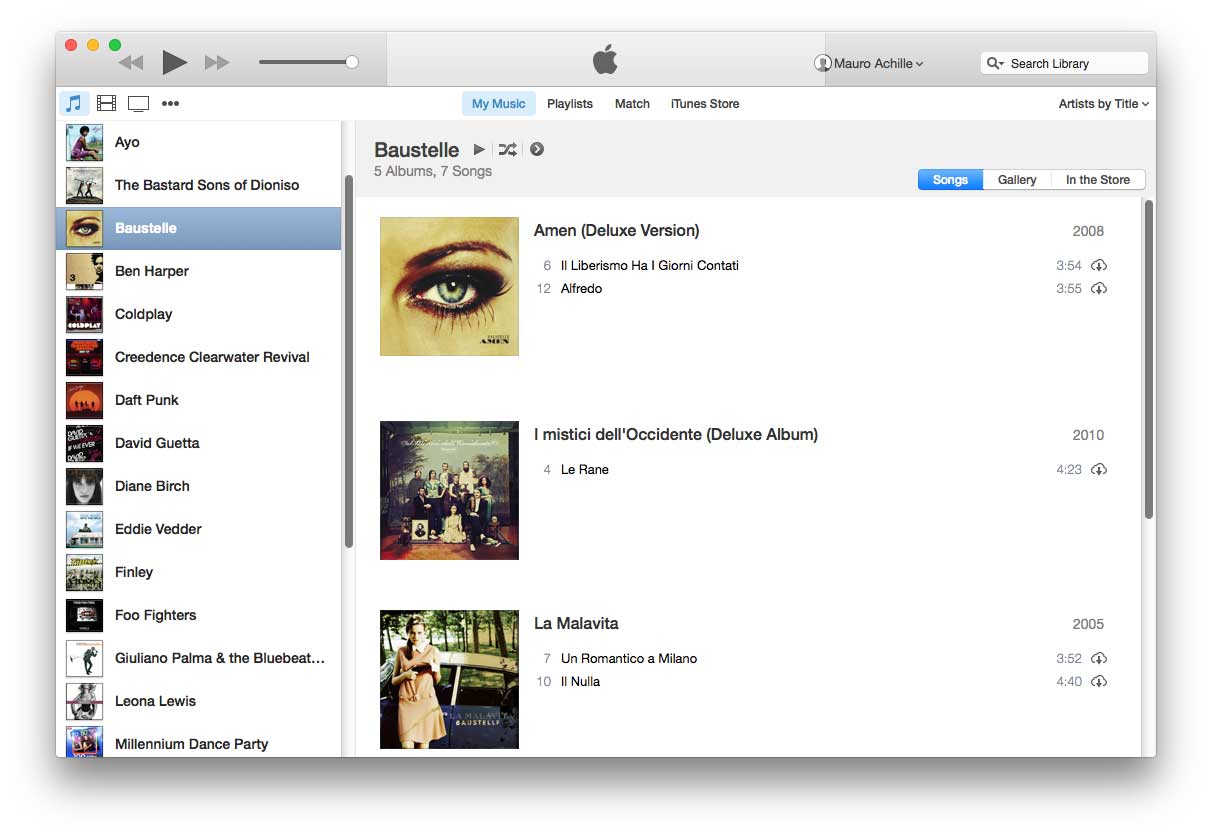Select Coldplay artist
1212x837 pixels.
(x=198, y=314)
